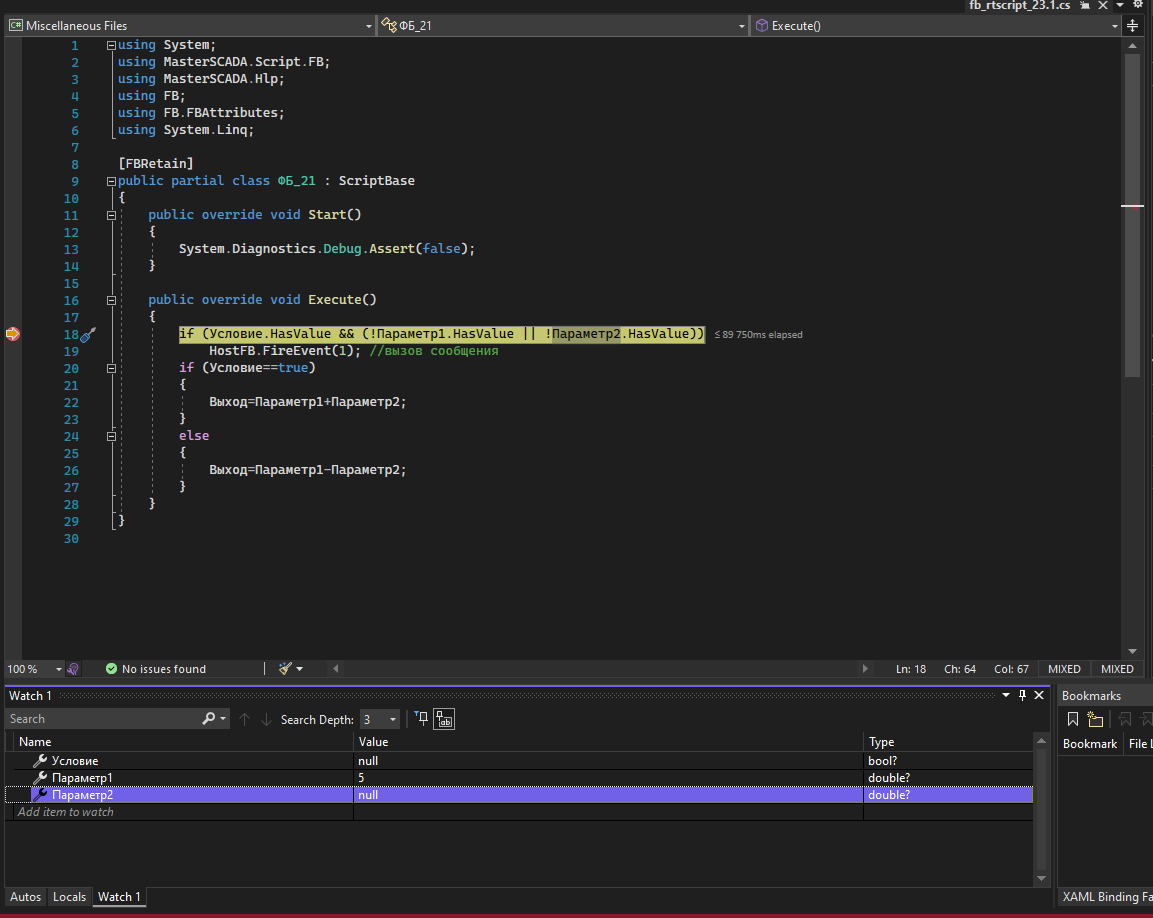Open the Watch 1 window position dropdown

(1006, 695)
